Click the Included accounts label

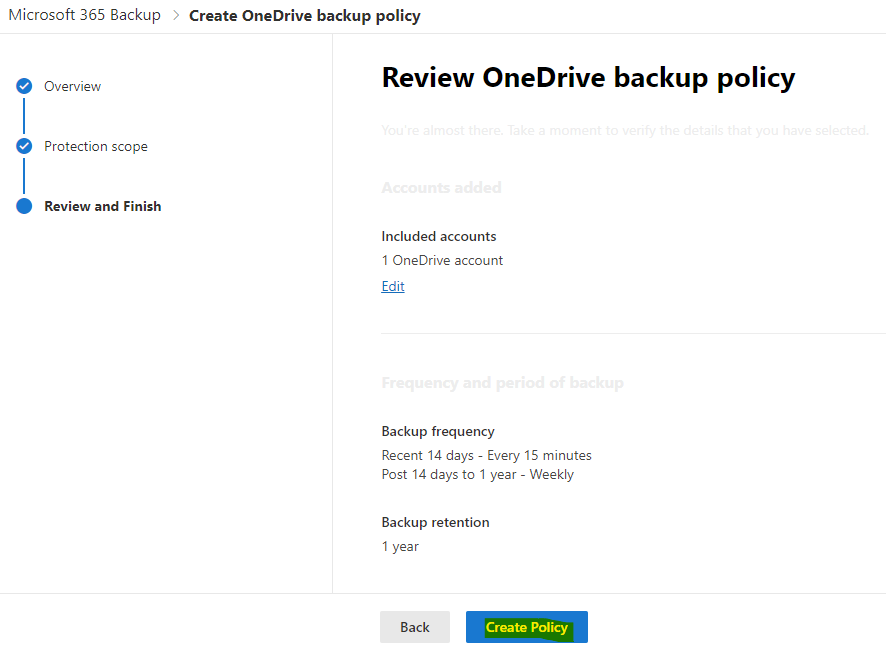[x=438, y=236]
